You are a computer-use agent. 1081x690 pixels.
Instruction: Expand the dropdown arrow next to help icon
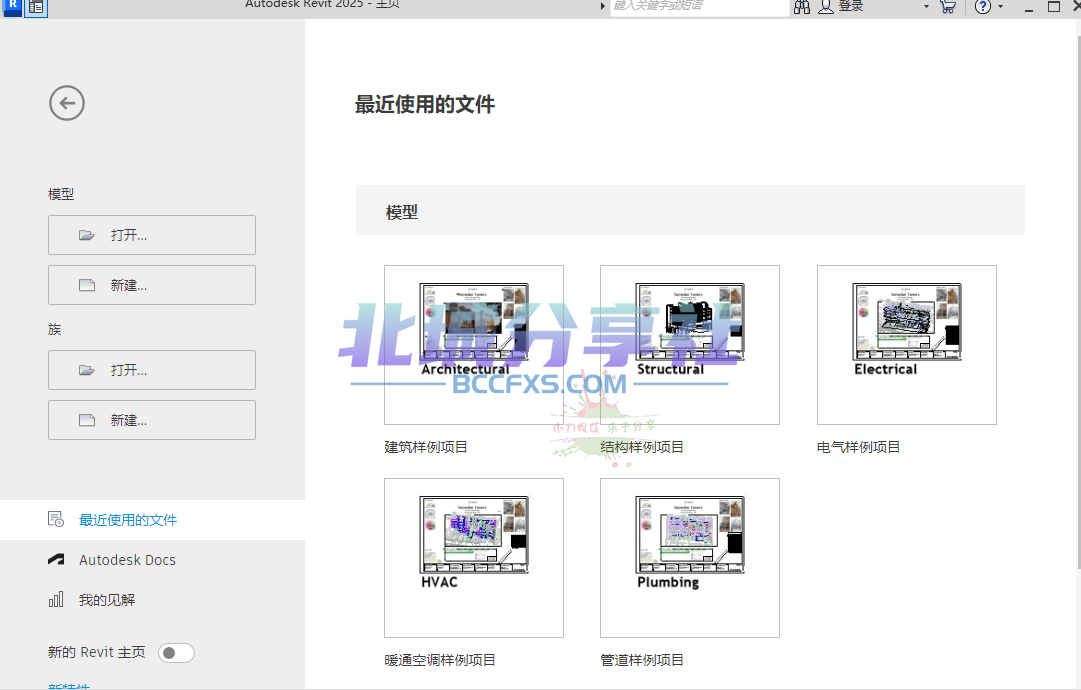click(1000, 7)
